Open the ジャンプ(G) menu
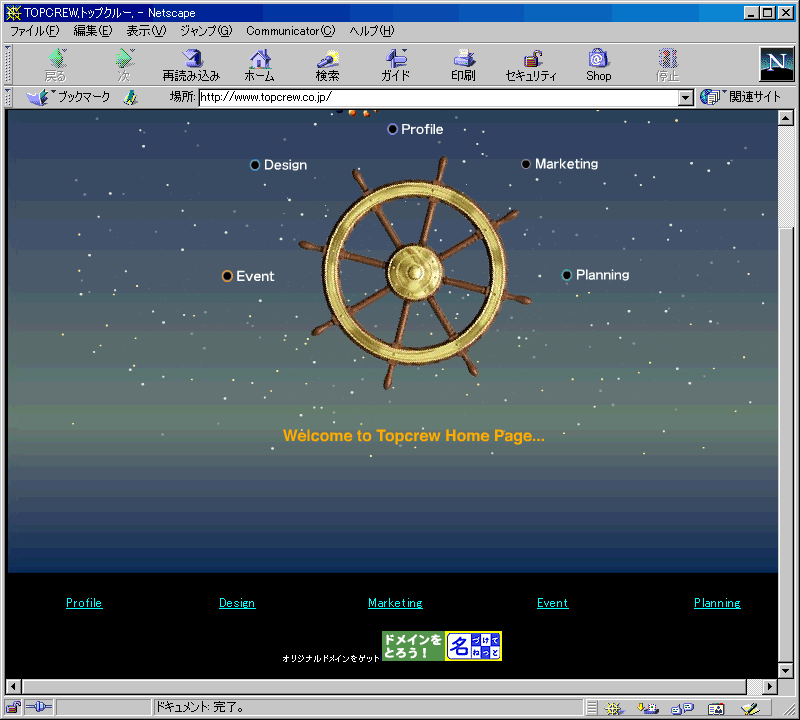This screenshot has width=800, height=720. 206,31
